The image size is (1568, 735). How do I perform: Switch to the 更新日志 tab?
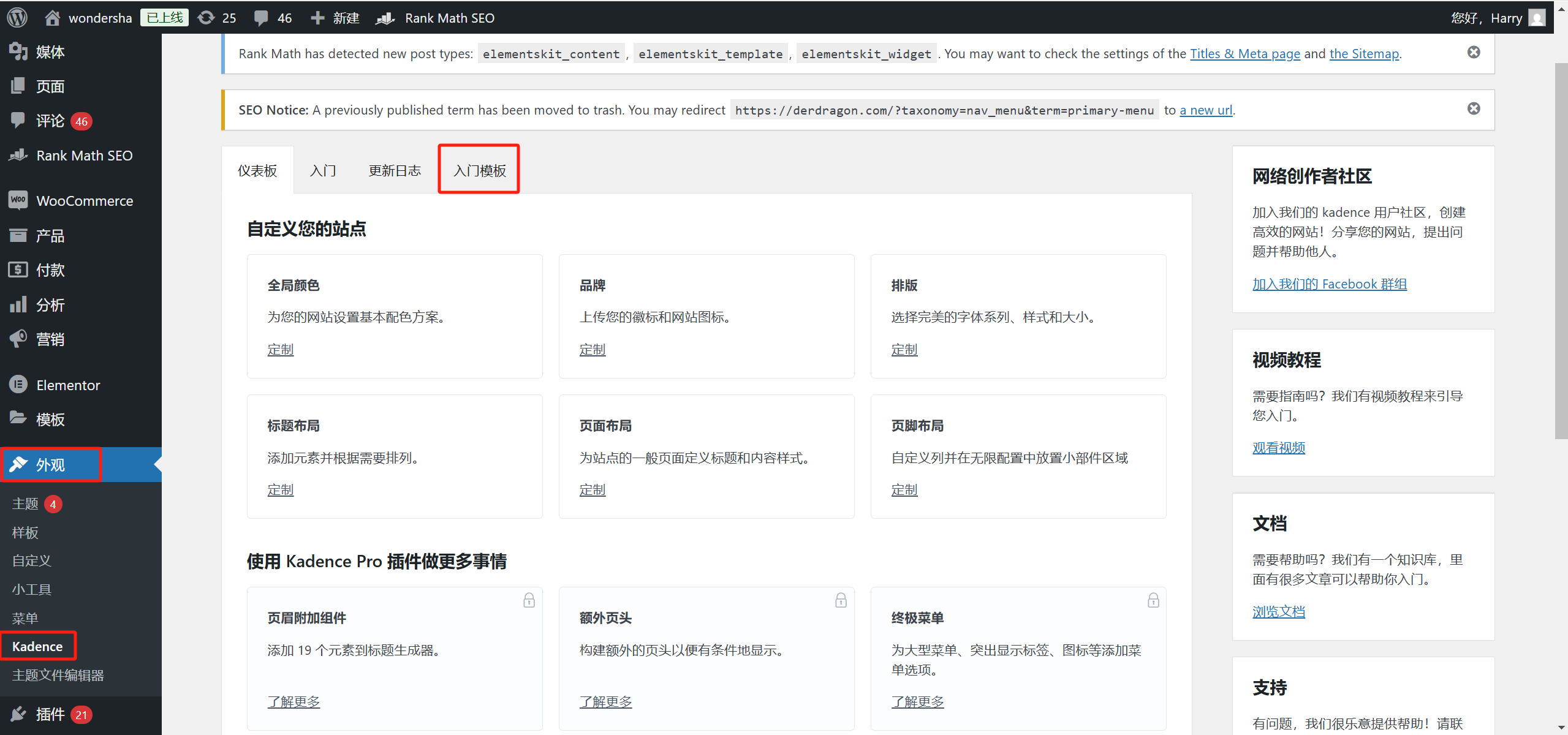pyautogui.click(x=395, y=170)
